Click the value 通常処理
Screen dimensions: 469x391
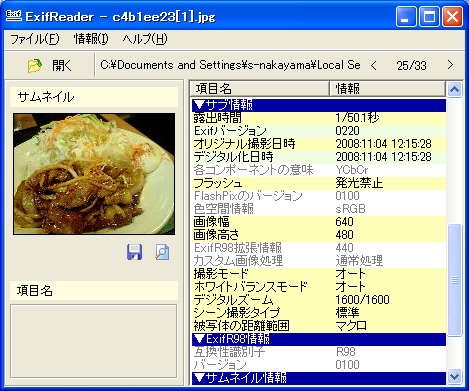tap(359, 261)
